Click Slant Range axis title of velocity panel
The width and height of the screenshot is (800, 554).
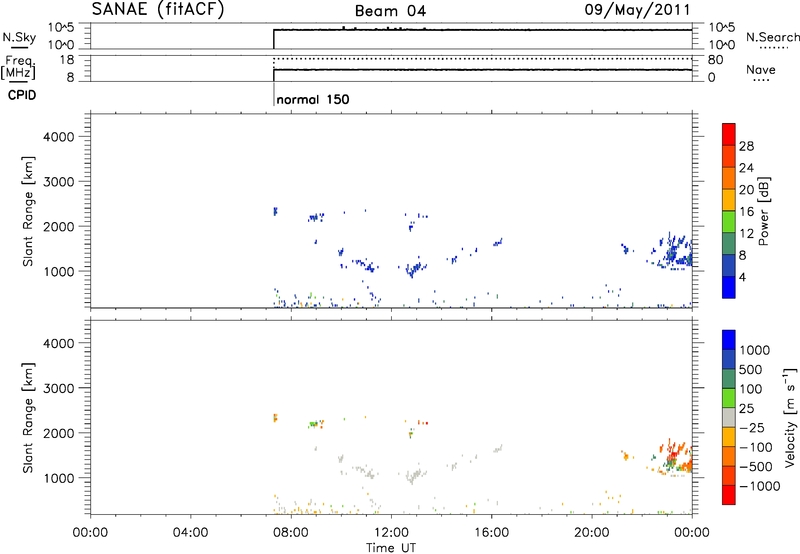click(28, 418)
